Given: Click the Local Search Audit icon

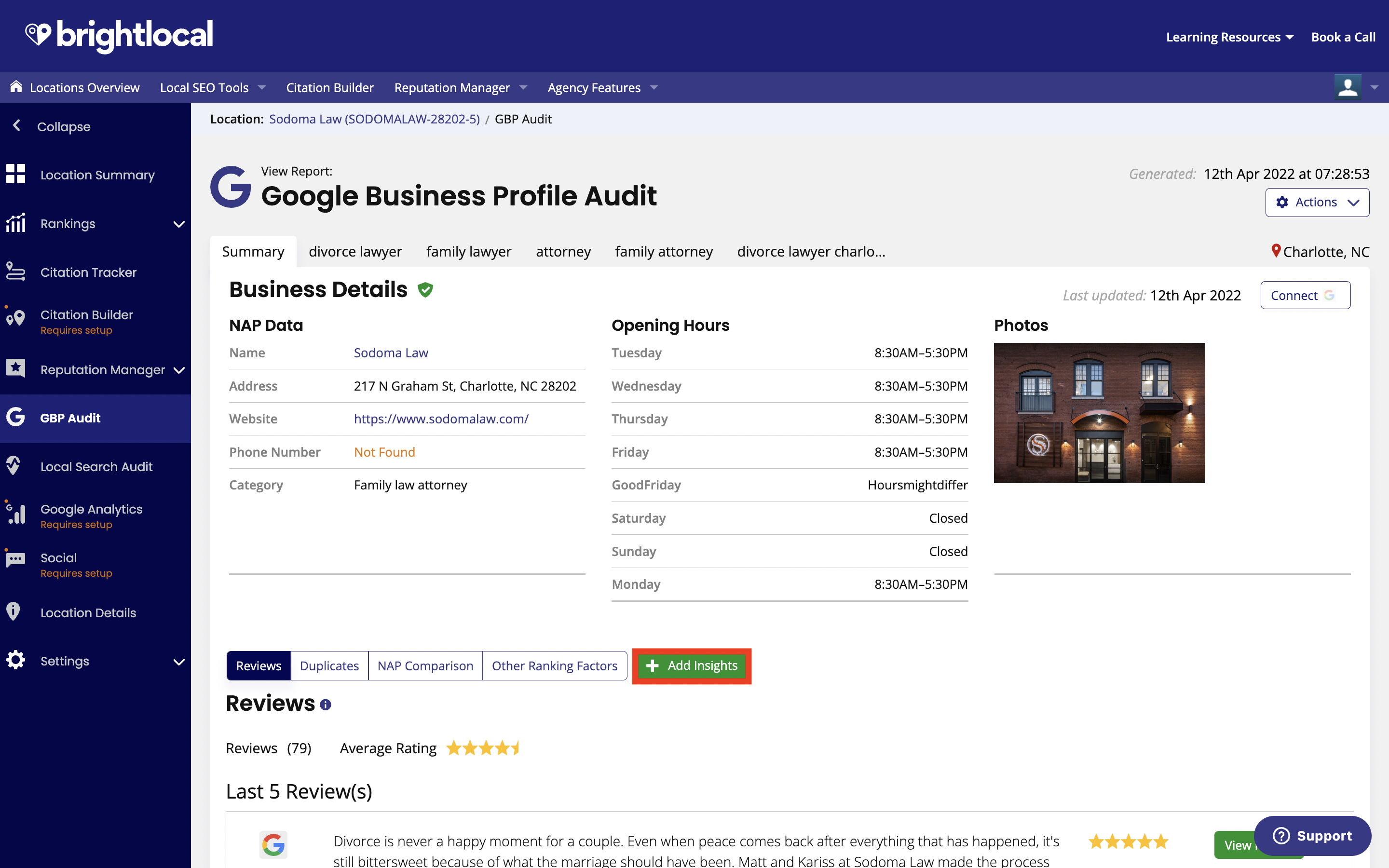Looking at the screenshot, I should 14,465.
